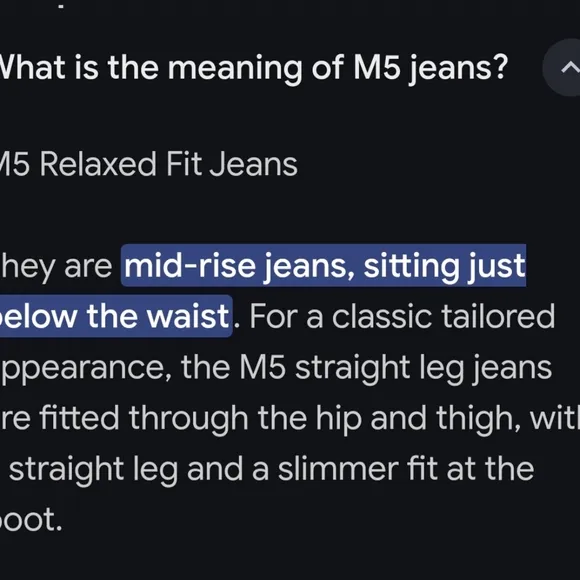Click the final word 'oot.' of the answer
Viewport: 580px width, 580px height.
coord(31,520)
